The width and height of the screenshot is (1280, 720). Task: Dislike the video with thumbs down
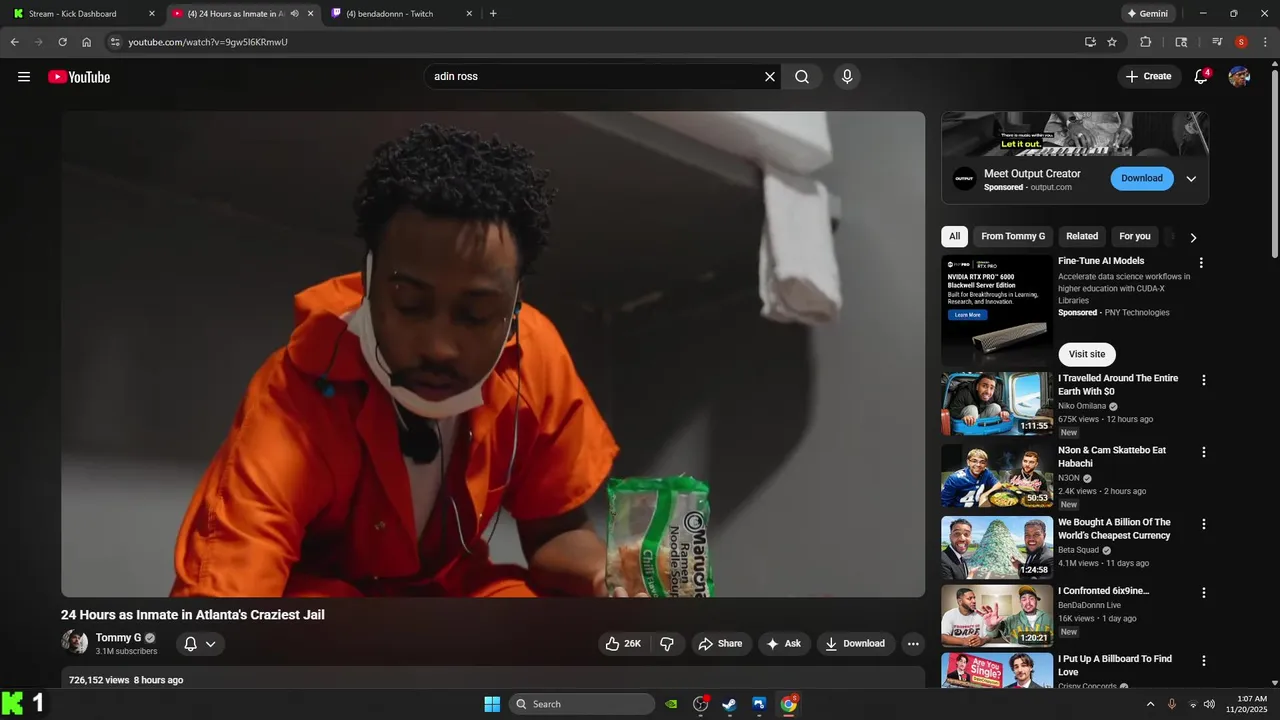667,643
